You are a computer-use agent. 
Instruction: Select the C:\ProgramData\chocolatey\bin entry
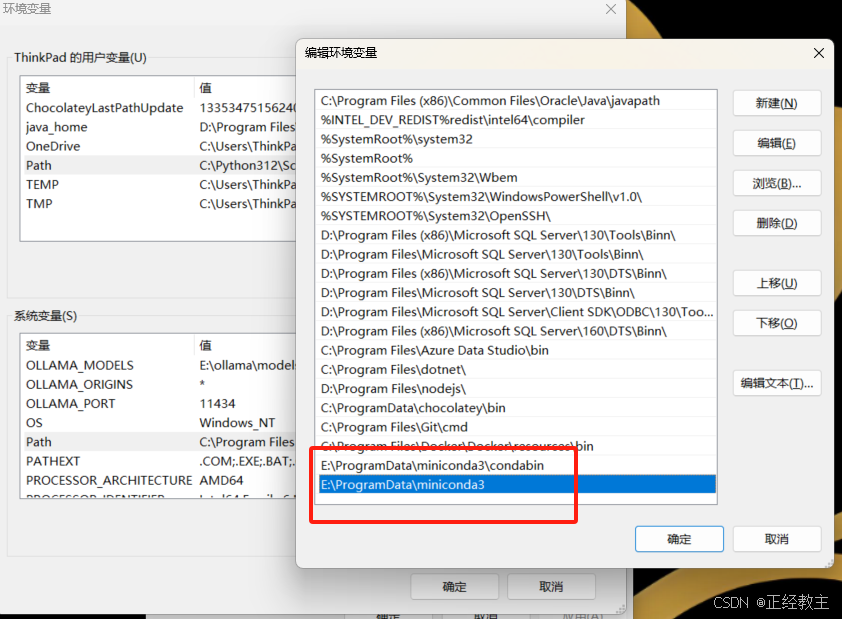point(517,408)
